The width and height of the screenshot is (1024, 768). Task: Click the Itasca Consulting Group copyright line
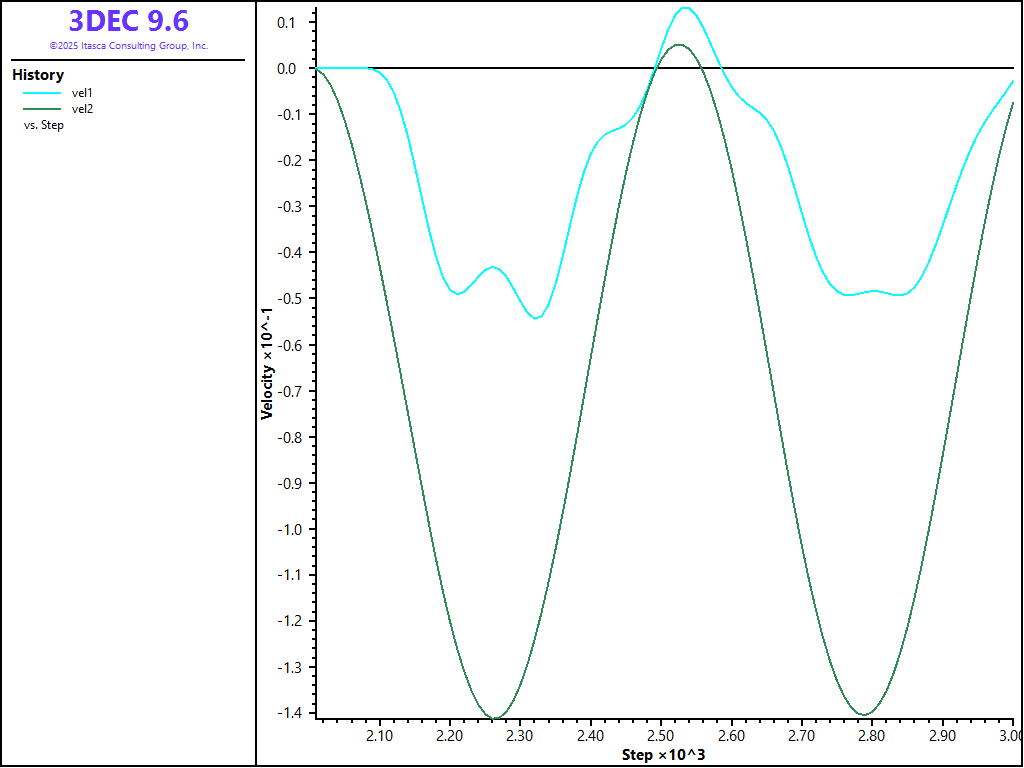[x=128, y=46]
